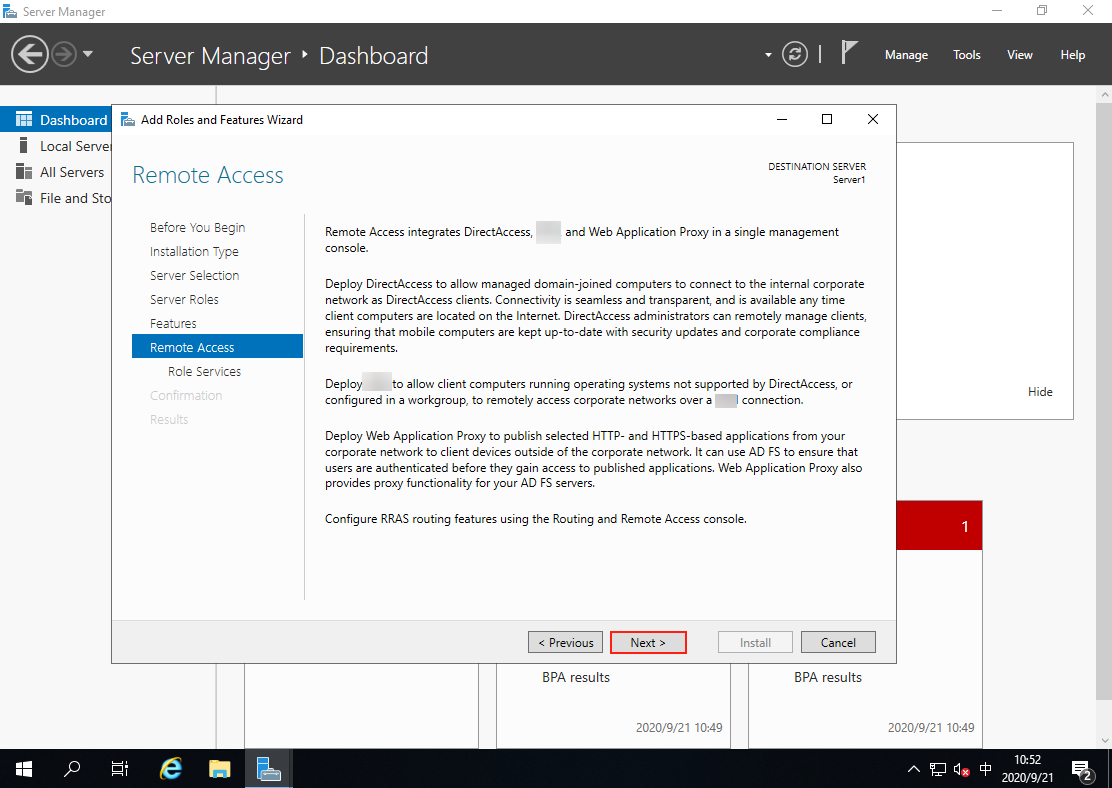This screenshot has height=788, width=1112.
Task: Click the 'Server1' server name text
Action: pos(849,180)
